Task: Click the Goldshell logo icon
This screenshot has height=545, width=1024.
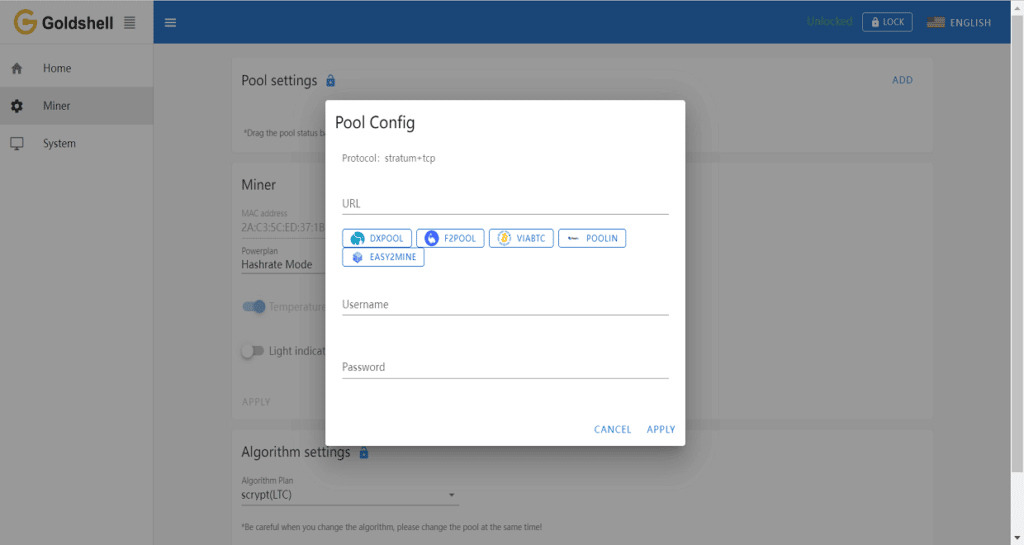Action: (25, 22)
